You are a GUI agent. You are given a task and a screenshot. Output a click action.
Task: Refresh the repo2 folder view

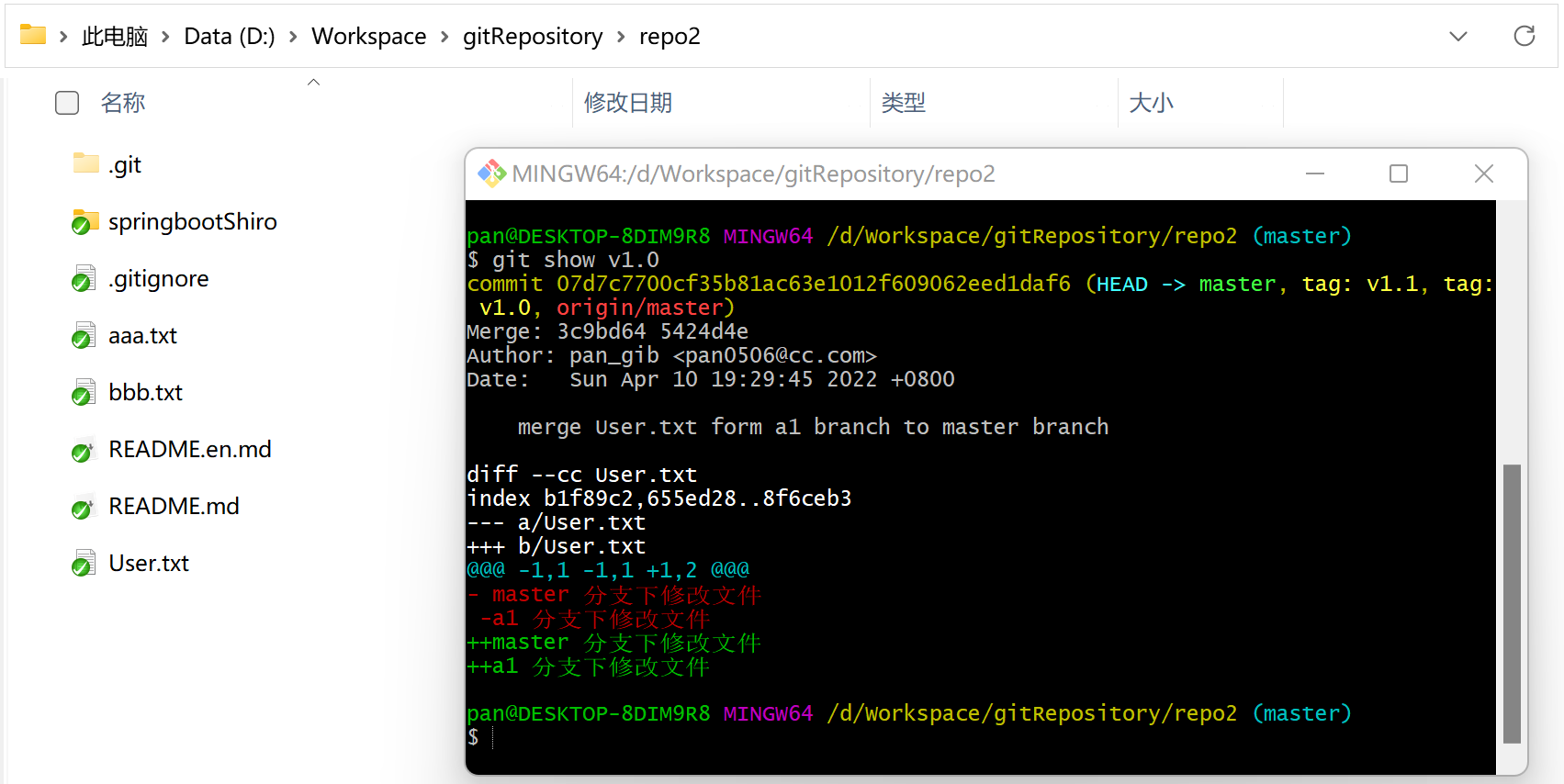[x=1524, y=37]
